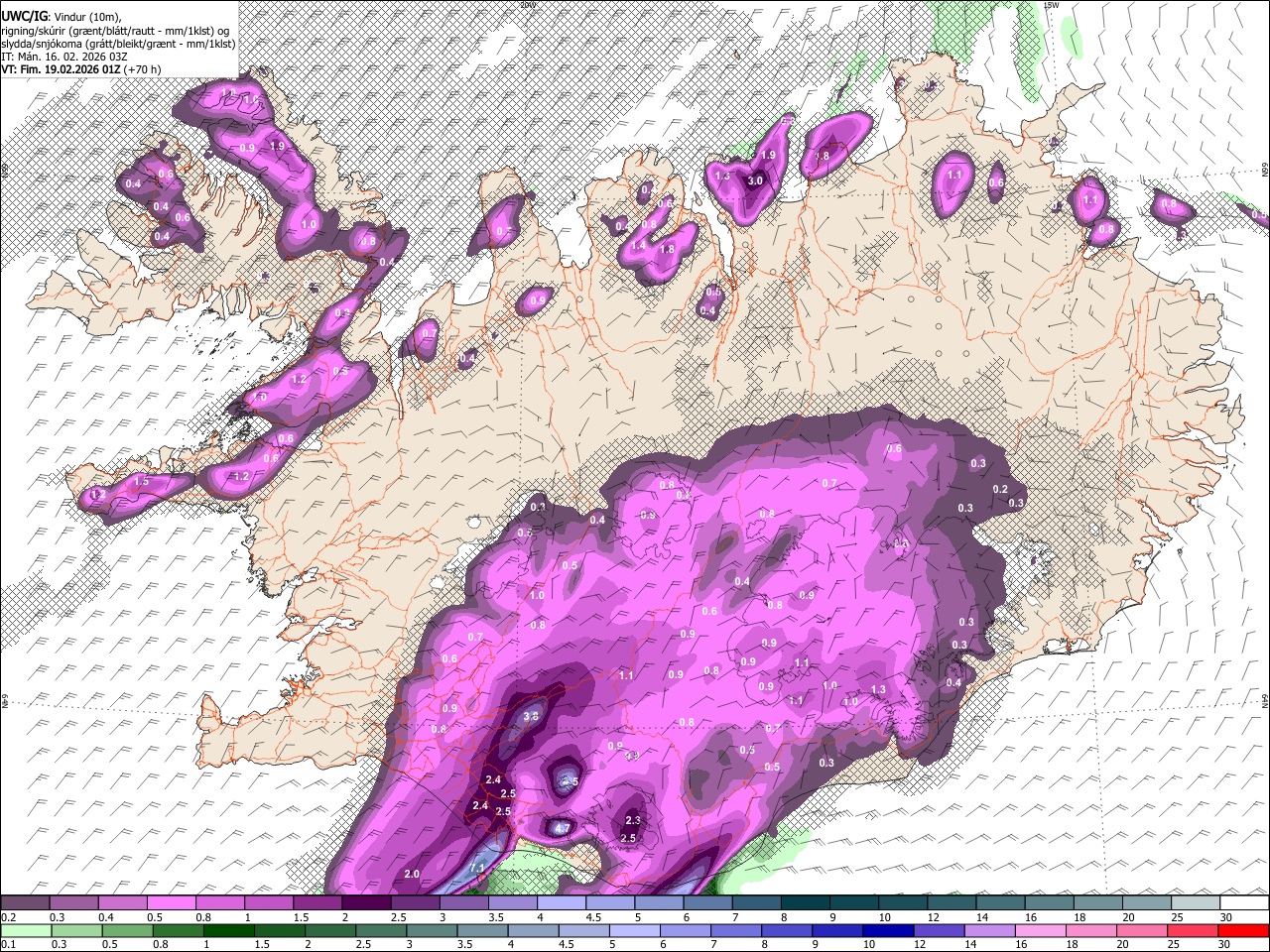The image size is (1270, 952).
Task: Select the '(+70 h)' forecast offset text
Action: pyautogui.click(x=144, y=69)
